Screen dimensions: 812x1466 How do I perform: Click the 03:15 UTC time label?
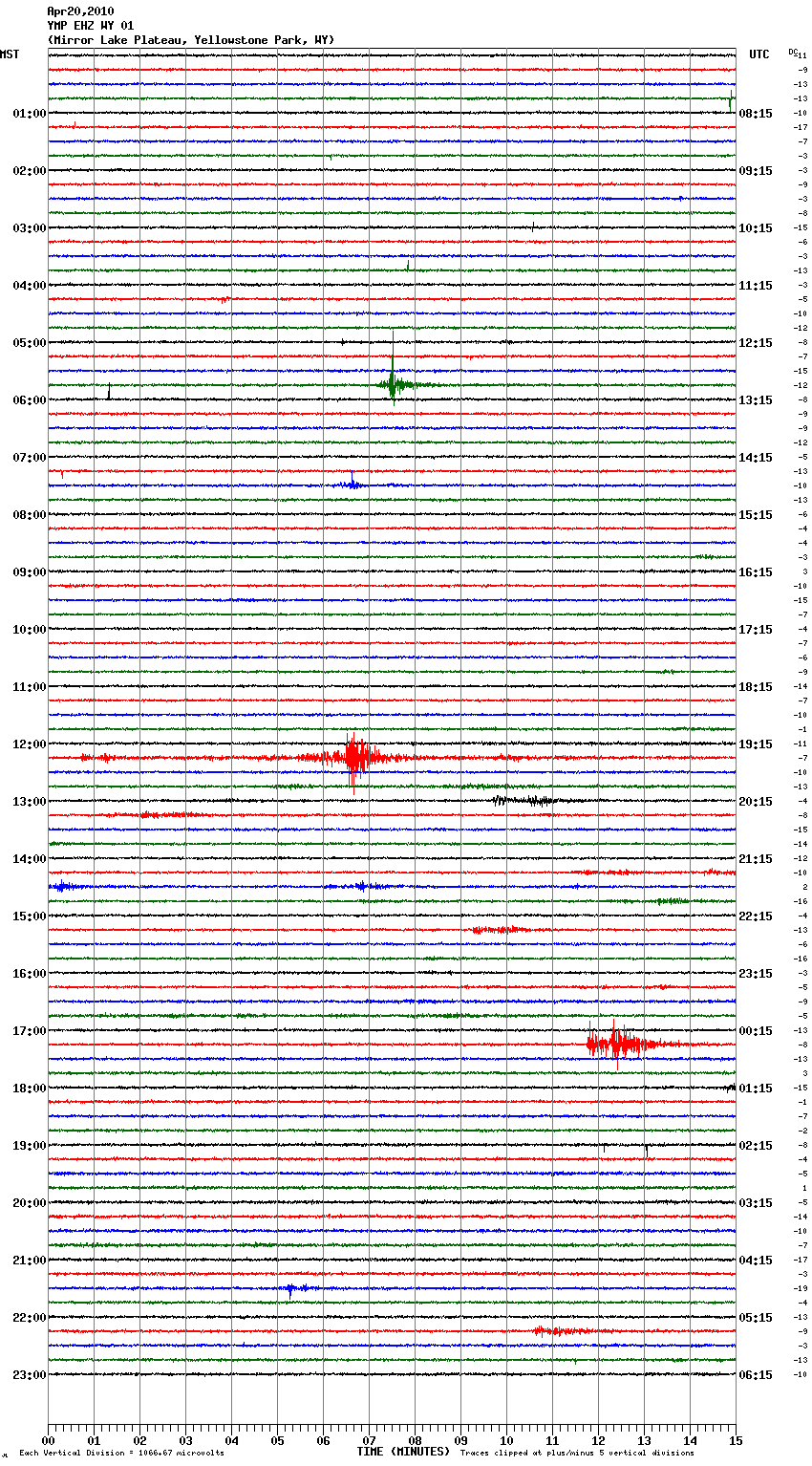[x=756, y=1203]
